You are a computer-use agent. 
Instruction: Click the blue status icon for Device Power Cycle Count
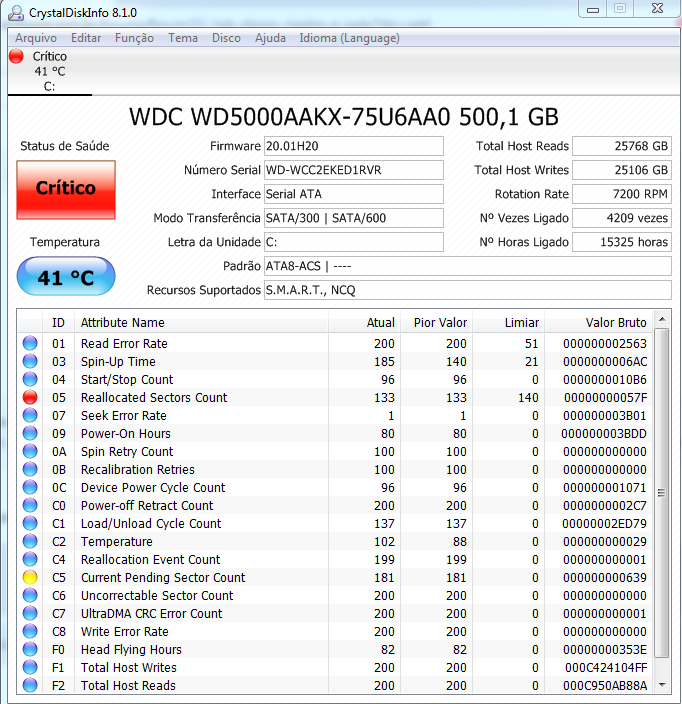pyautogui.click(x=30, y=487)
